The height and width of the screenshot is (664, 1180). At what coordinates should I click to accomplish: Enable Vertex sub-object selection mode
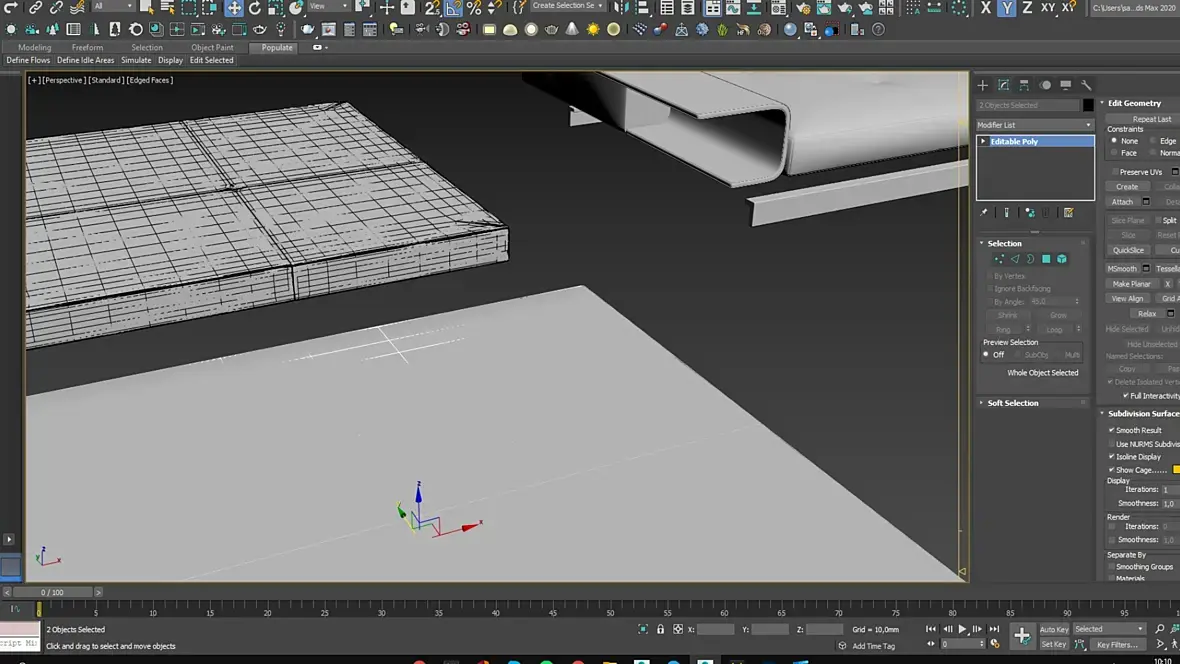tap(998, 259)
